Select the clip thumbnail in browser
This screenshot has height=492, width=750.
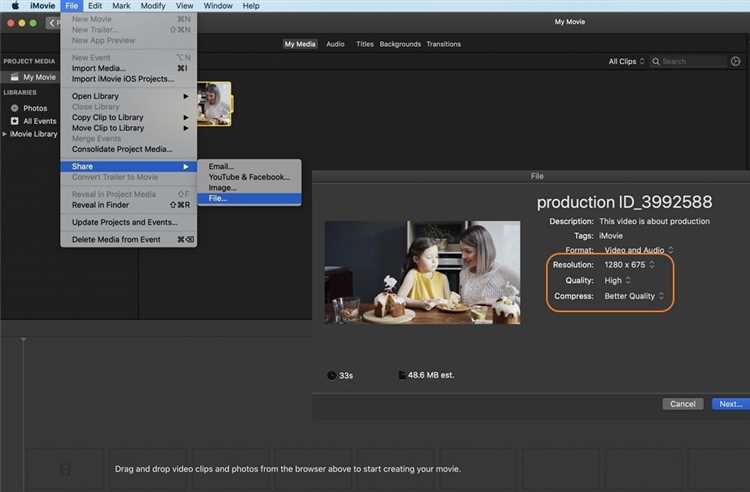[x=214, y=104]
